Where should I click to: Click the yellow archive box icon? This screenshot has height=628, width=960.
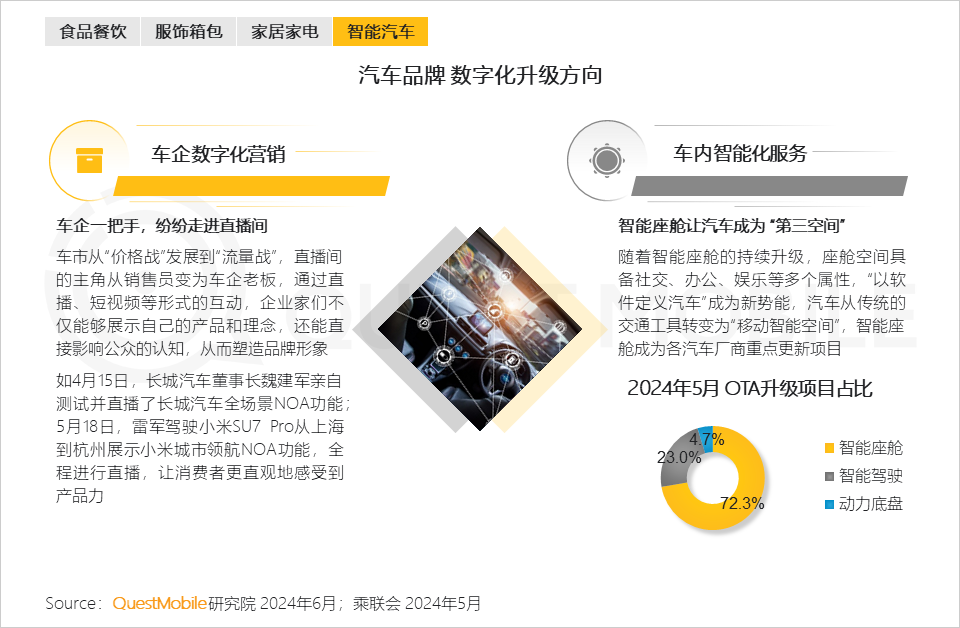[x=89, y=160]
